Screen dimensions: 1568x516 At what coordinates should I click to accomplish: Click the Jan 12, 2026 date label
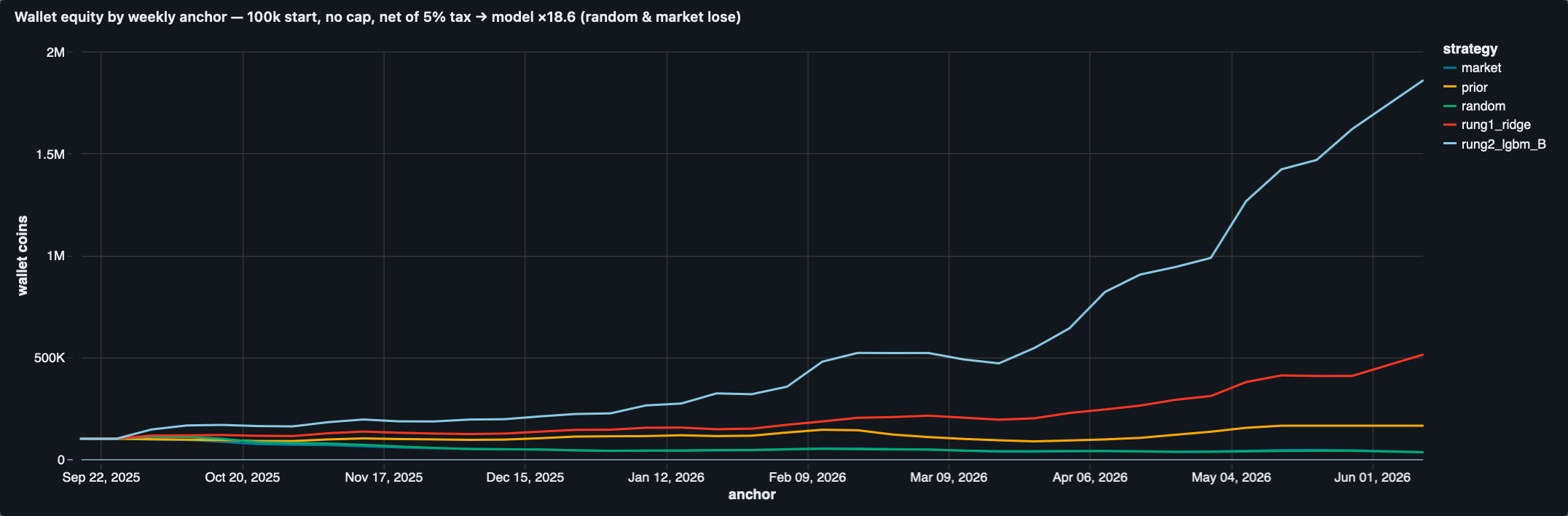point(667,477)
